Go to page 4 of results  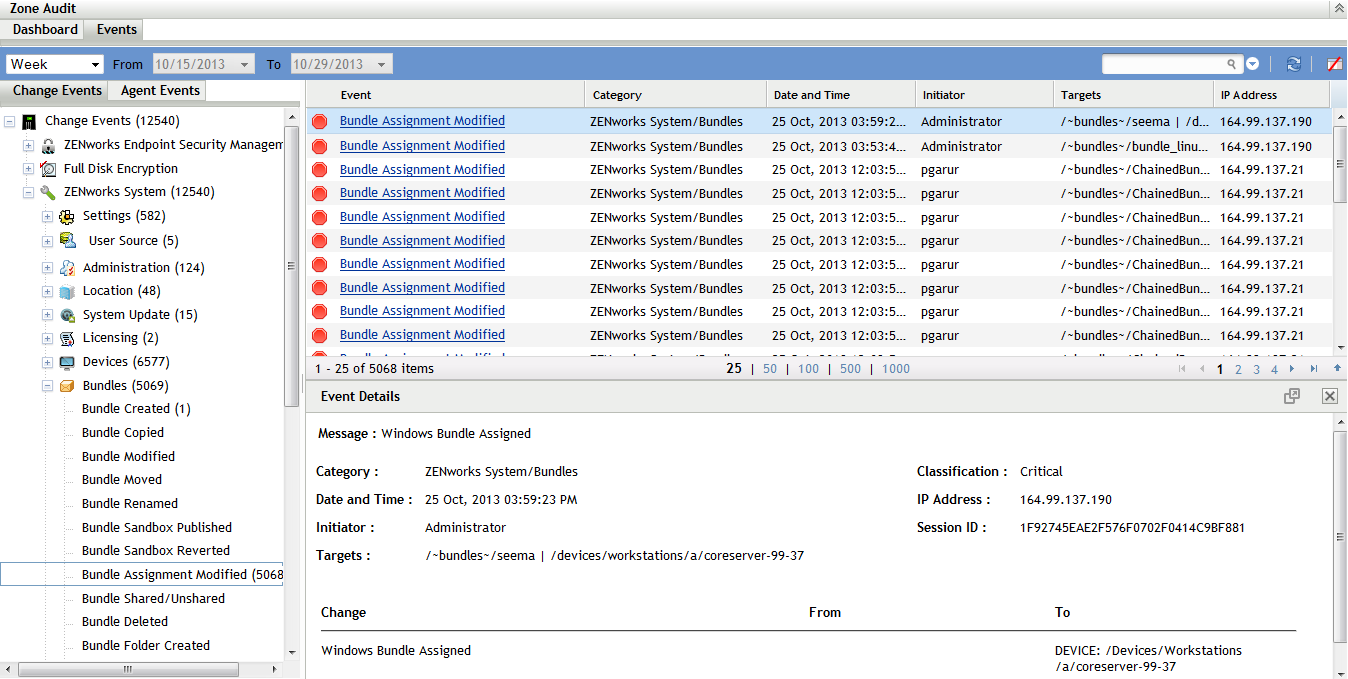1274,369
